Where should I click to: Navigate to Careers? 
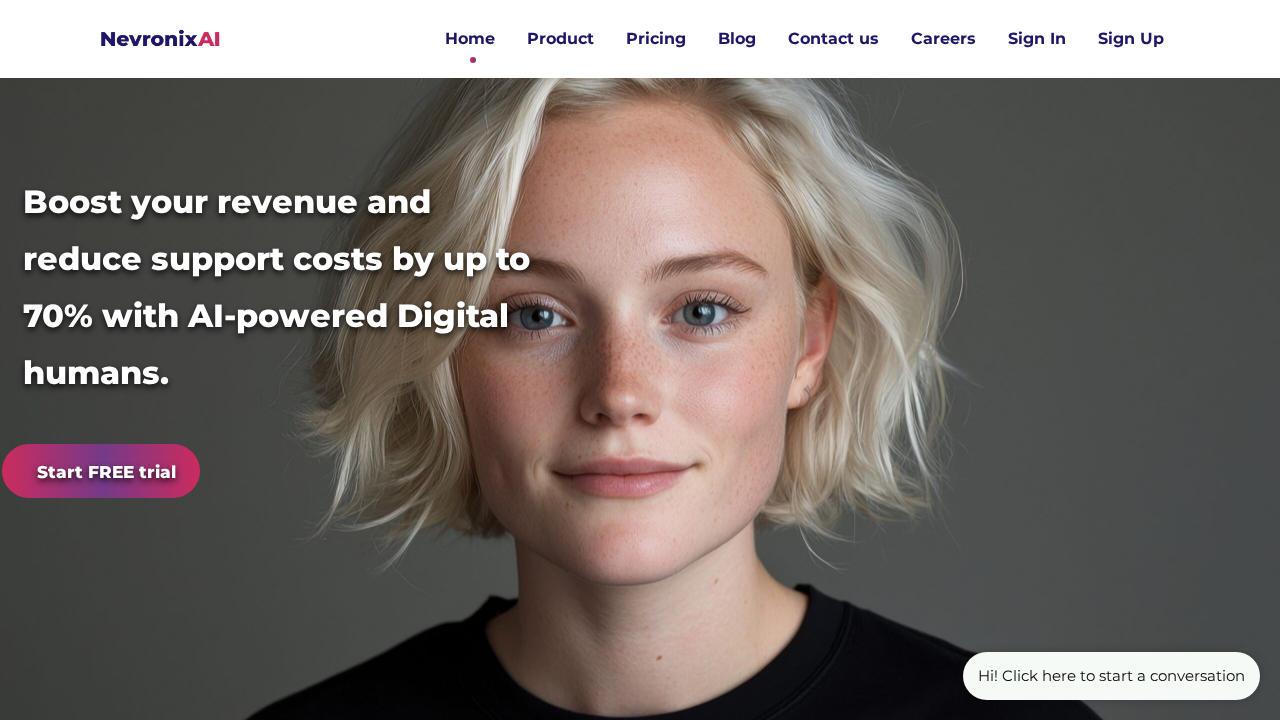click(943, 39)
